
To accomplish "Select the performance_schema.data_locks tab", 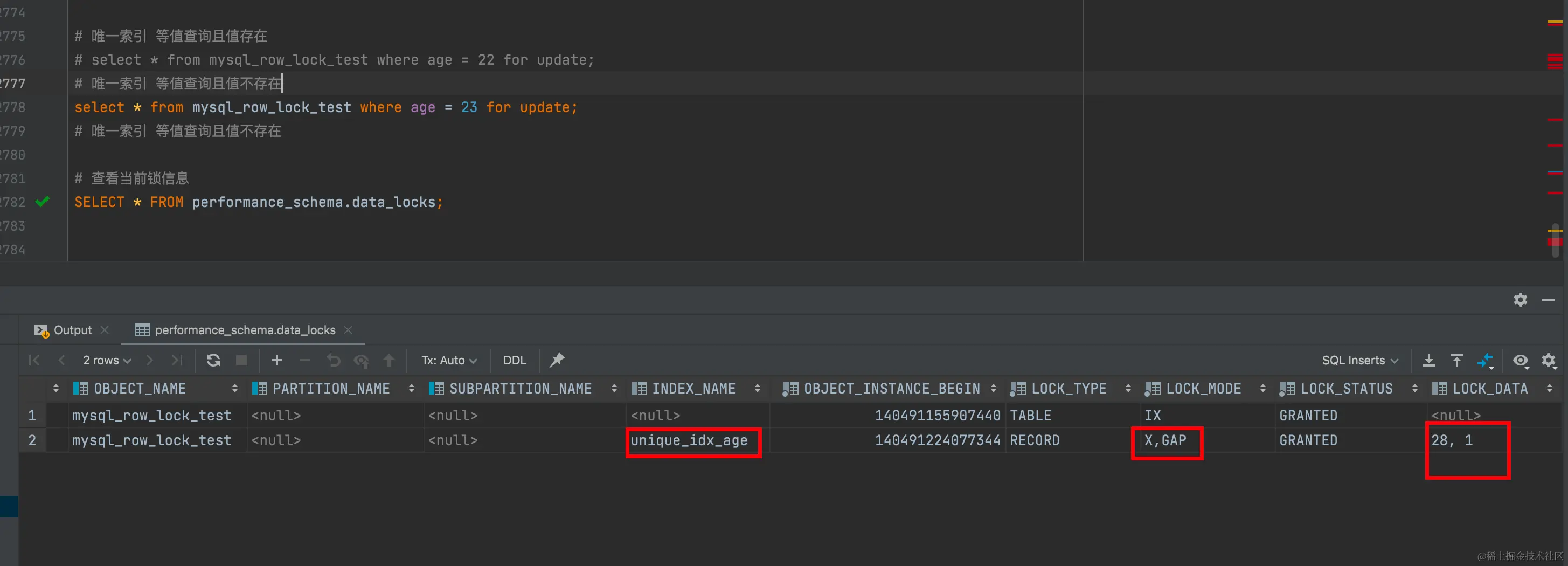I will tap(244, 329).
